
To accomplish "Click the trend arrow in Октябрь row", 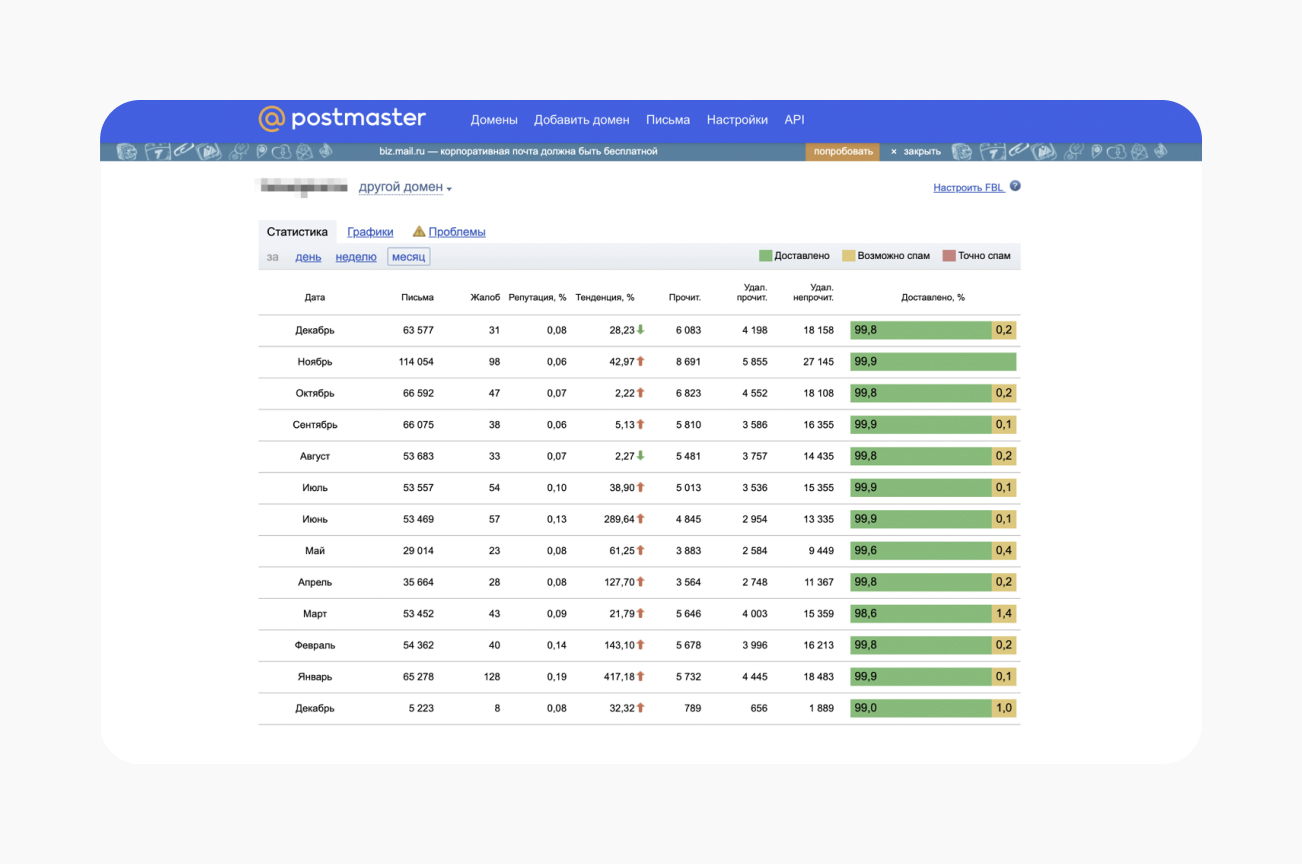I will coord(641,393).
